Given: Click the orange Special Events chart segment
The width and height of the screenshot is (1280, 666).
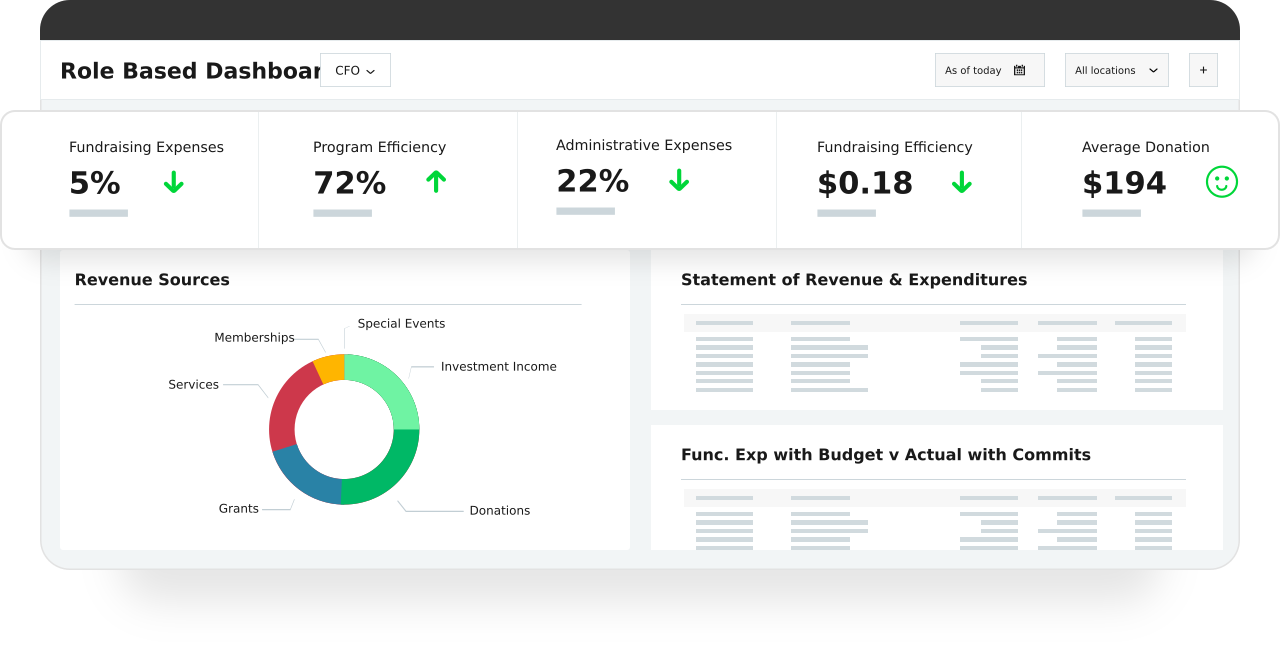Looking at the screenshot, I should pos(330,368).
